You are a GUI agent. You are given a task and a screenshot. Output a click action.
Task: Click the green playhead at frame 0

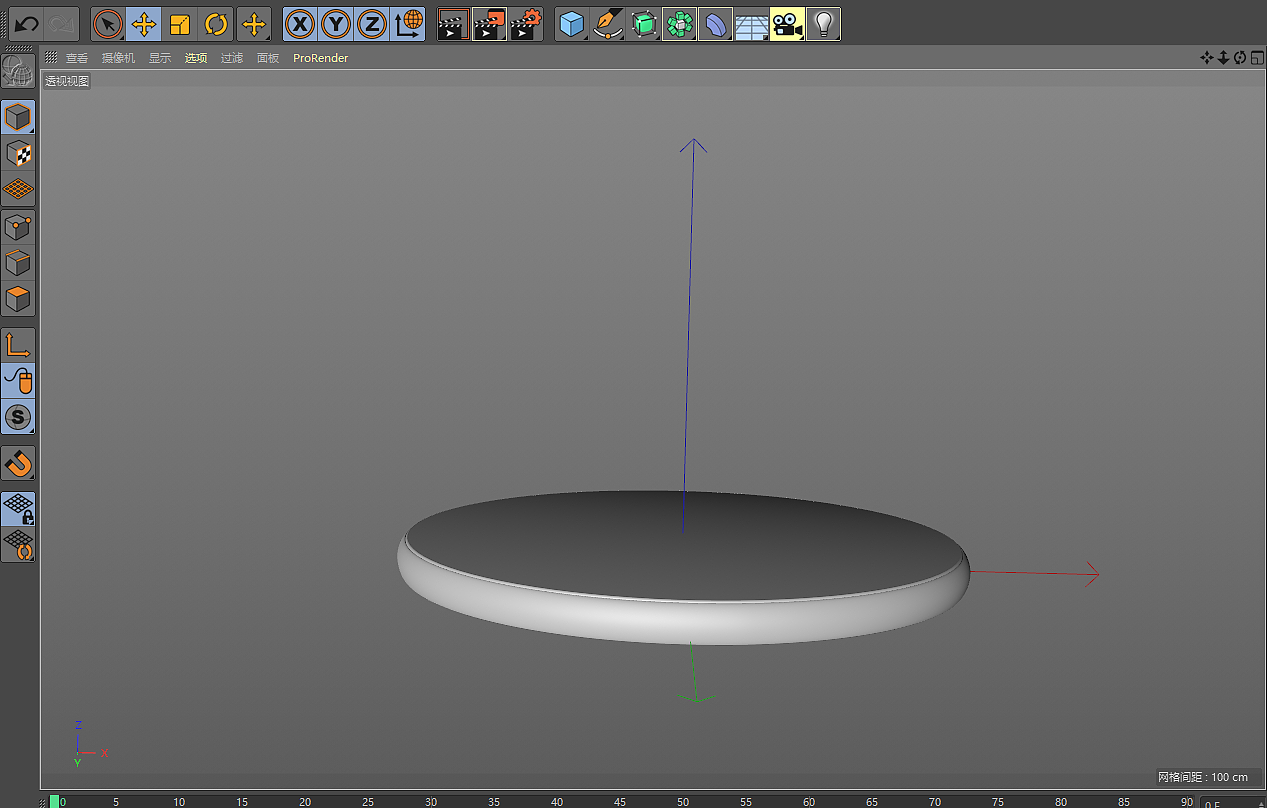54,801
